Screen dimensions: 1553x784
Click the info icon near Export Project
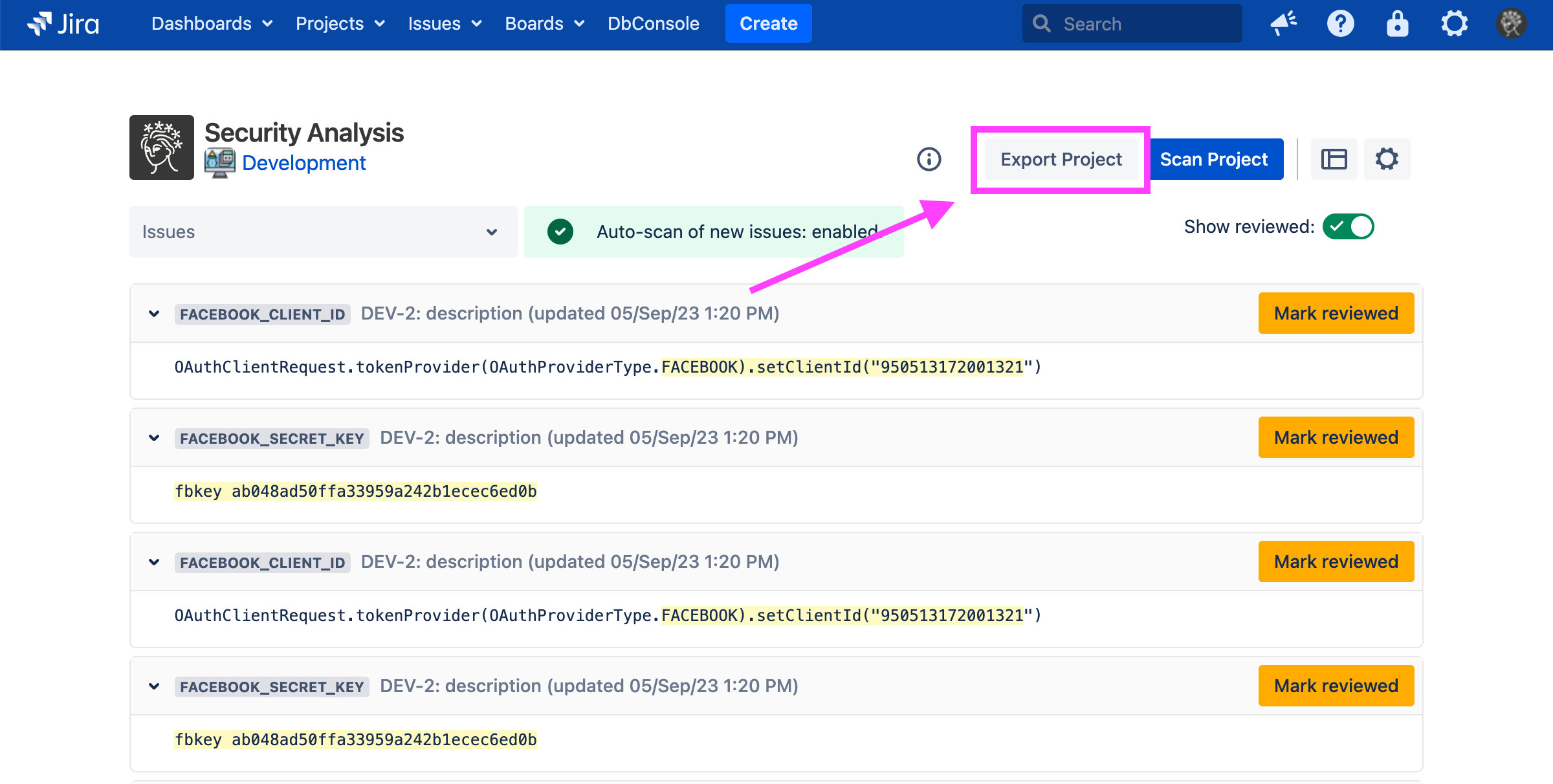(929, 159)
